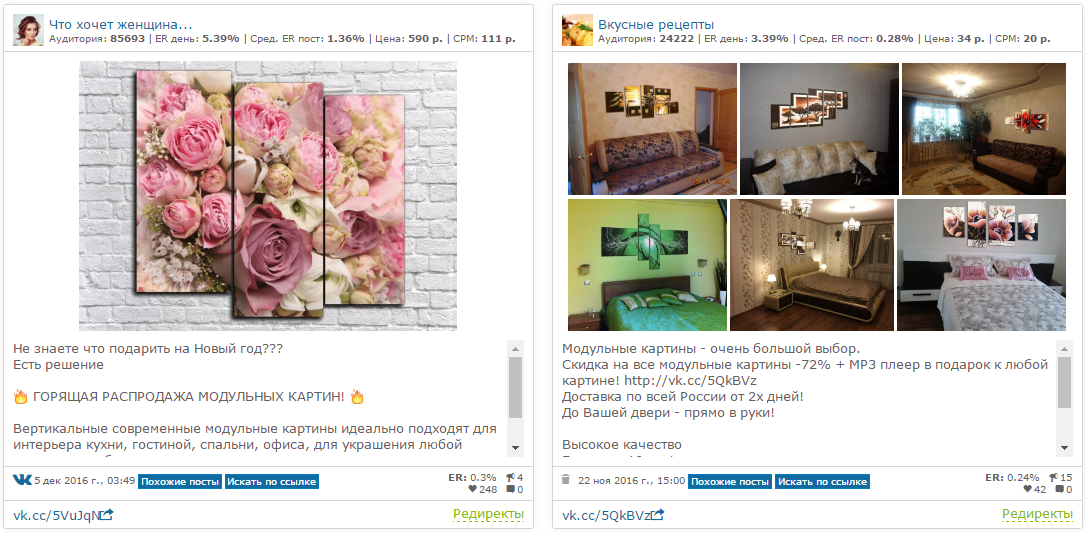Click Похожие посты button in left post
1086x533 pixels.
tap(180, 482)
